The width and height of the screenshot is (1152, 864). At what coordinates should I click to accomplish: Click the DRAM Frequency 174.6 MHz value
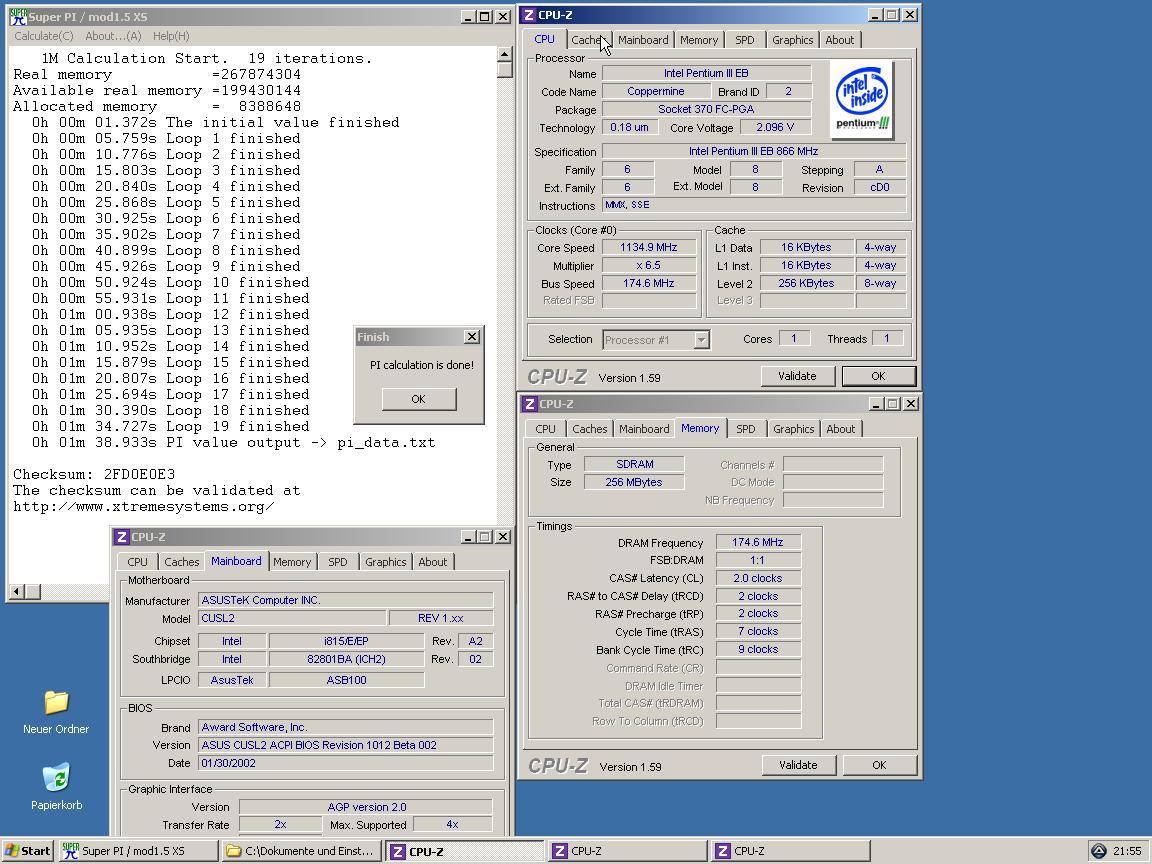(757, 542)
